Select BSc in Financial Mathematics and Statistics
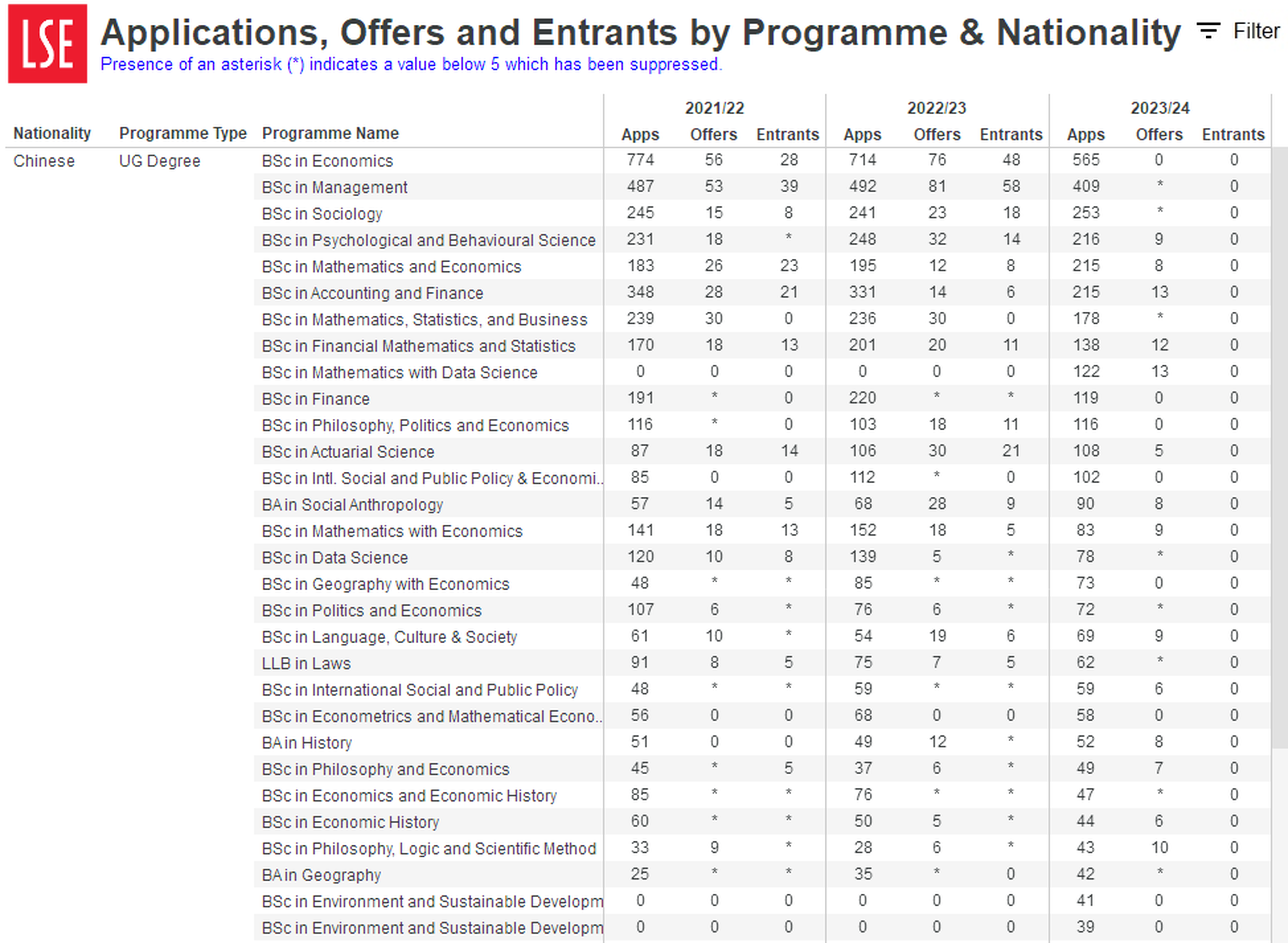The image size is (1288, 943). pyautogui.click(x=418, y=346)
